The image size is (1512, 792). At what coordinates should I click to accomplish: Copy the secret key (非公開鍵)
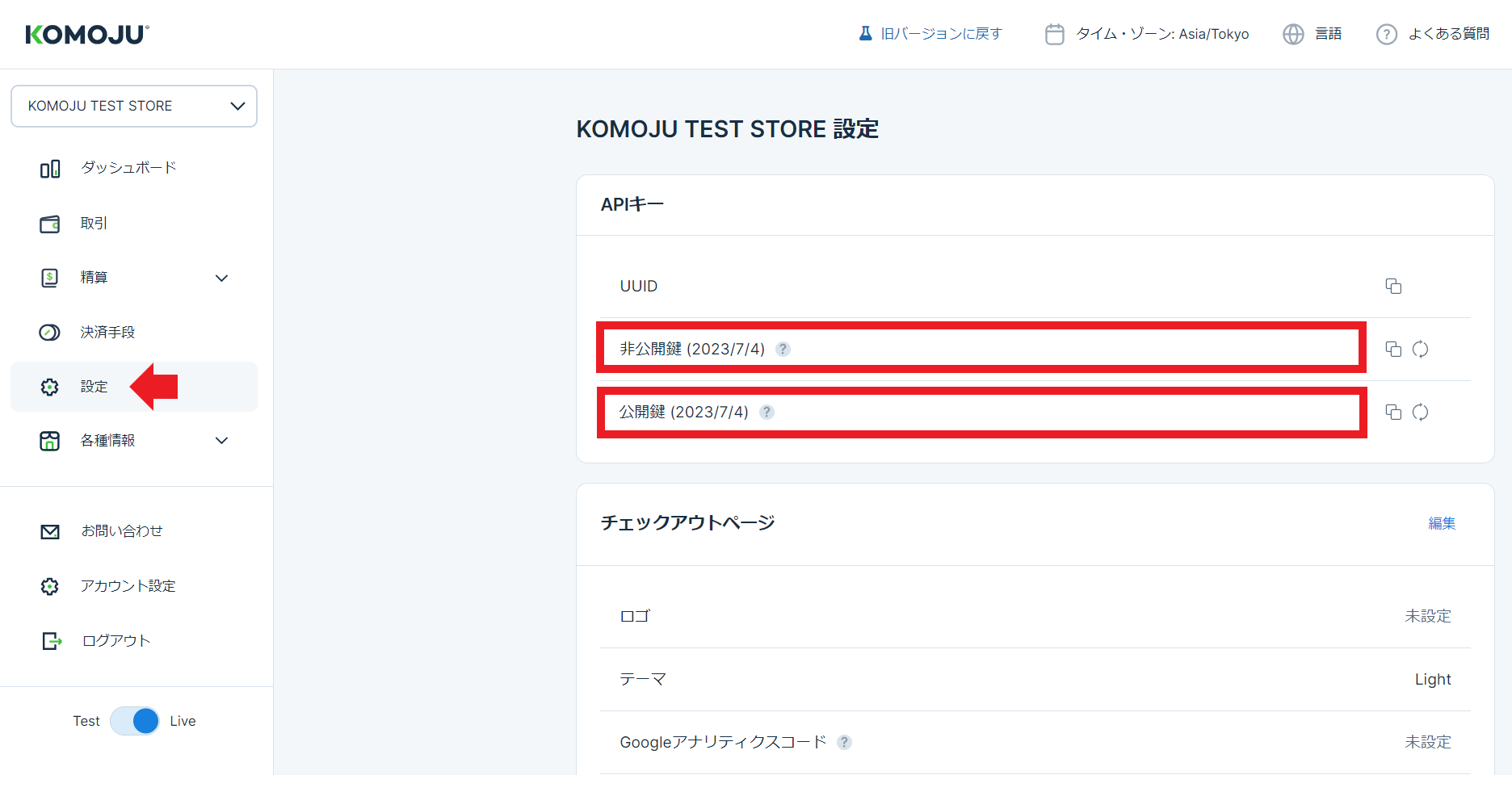coord(1393,349)
